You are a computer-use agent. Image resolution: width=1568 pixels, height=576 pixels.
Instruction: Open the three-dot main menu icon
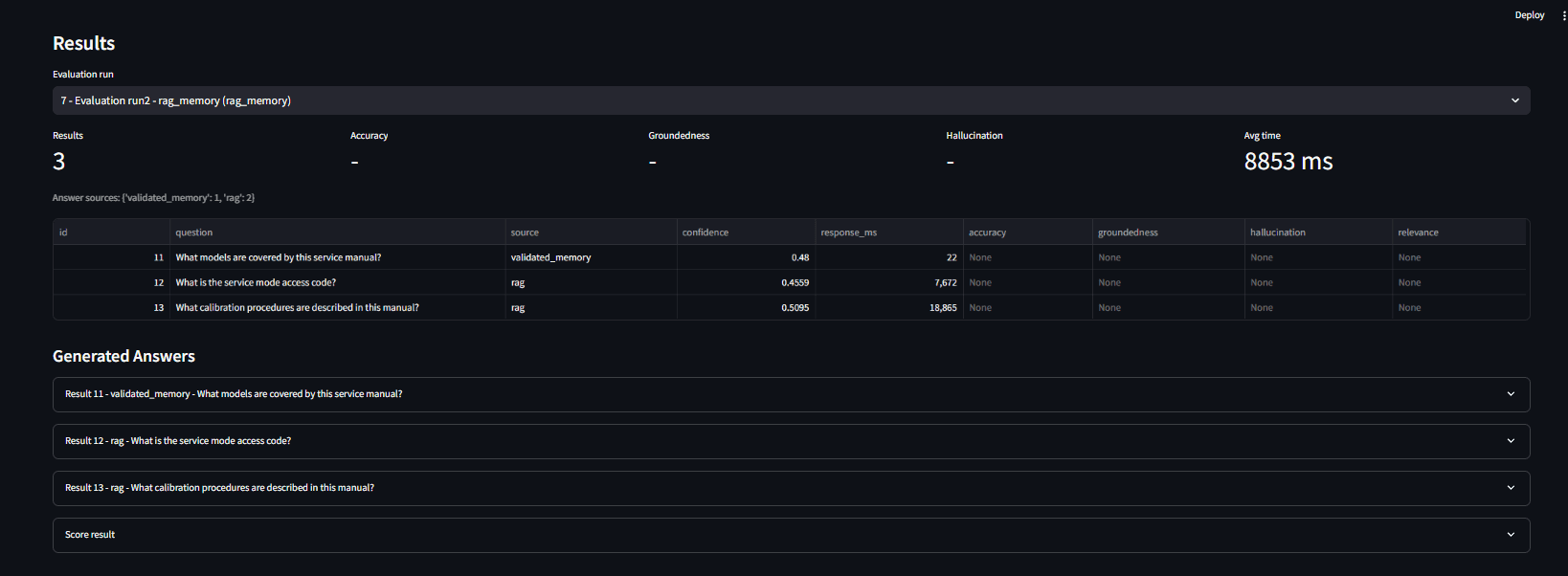1564,15
